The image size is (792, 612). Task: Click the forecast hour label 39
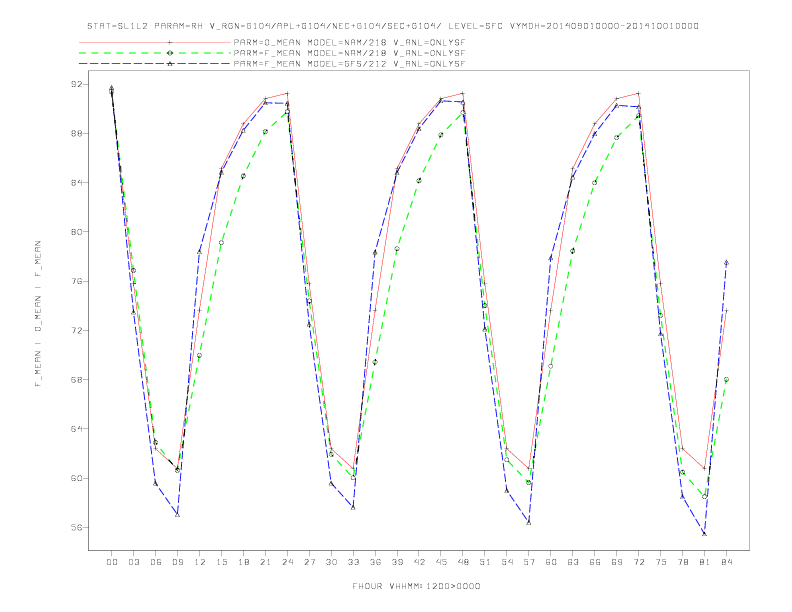pos(398,562)
